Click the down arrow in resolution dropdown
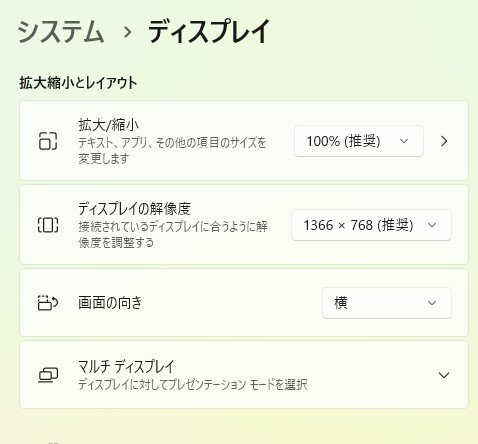This screenshot has height=444, width=478. 432,225
